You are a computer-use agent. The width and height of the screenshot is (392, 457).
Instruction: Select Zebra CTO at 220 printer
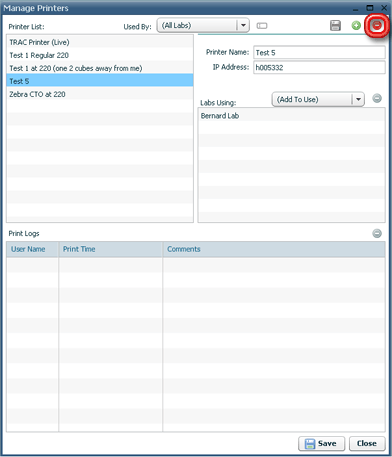pos(100,94)
